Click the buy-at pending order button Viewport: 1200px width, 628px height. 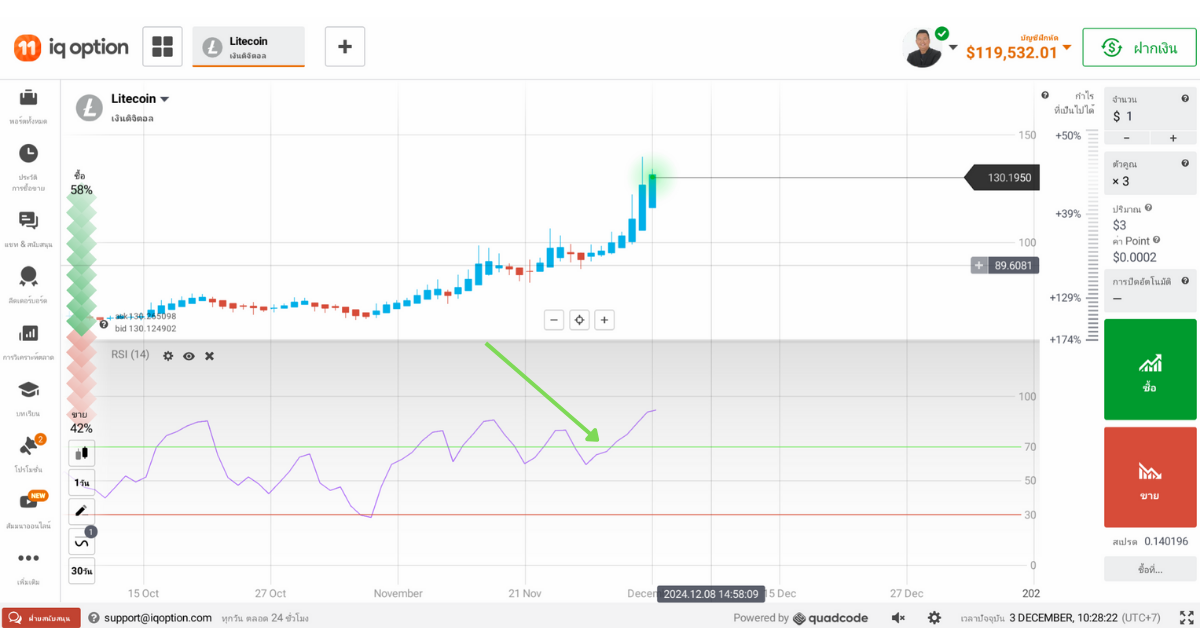pyautogui.click(x=1150, y=569)
